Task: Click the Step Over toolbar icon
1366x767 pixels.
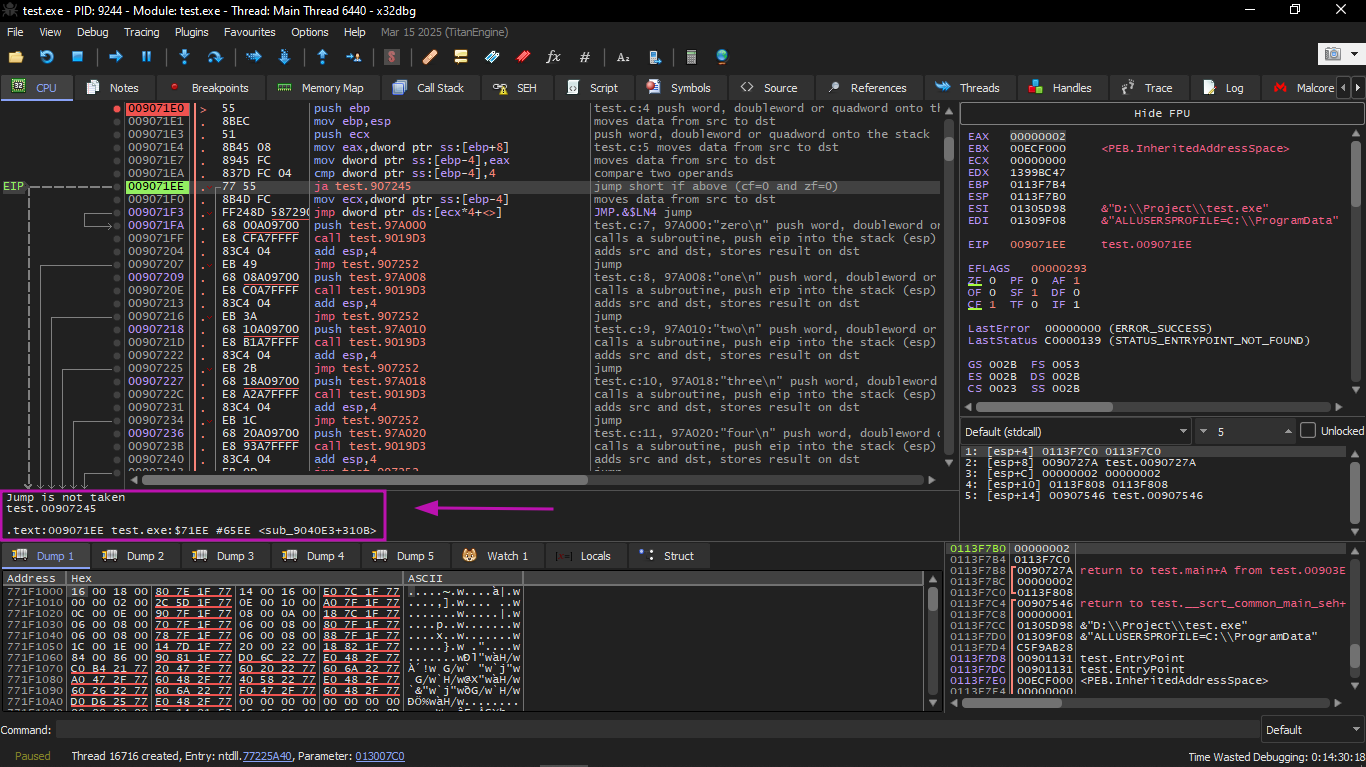Action: click(x=214, y=57)
